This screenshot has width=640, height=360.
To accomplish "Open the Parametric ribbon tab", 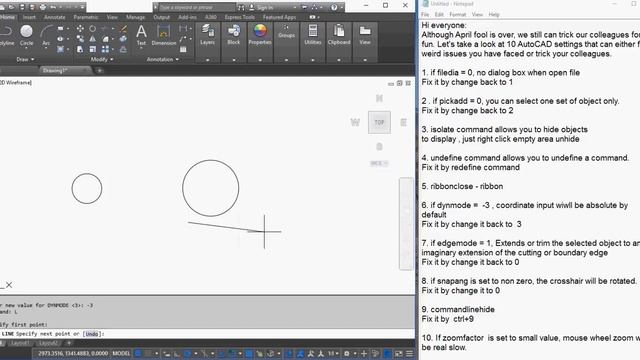I will 86,17.
